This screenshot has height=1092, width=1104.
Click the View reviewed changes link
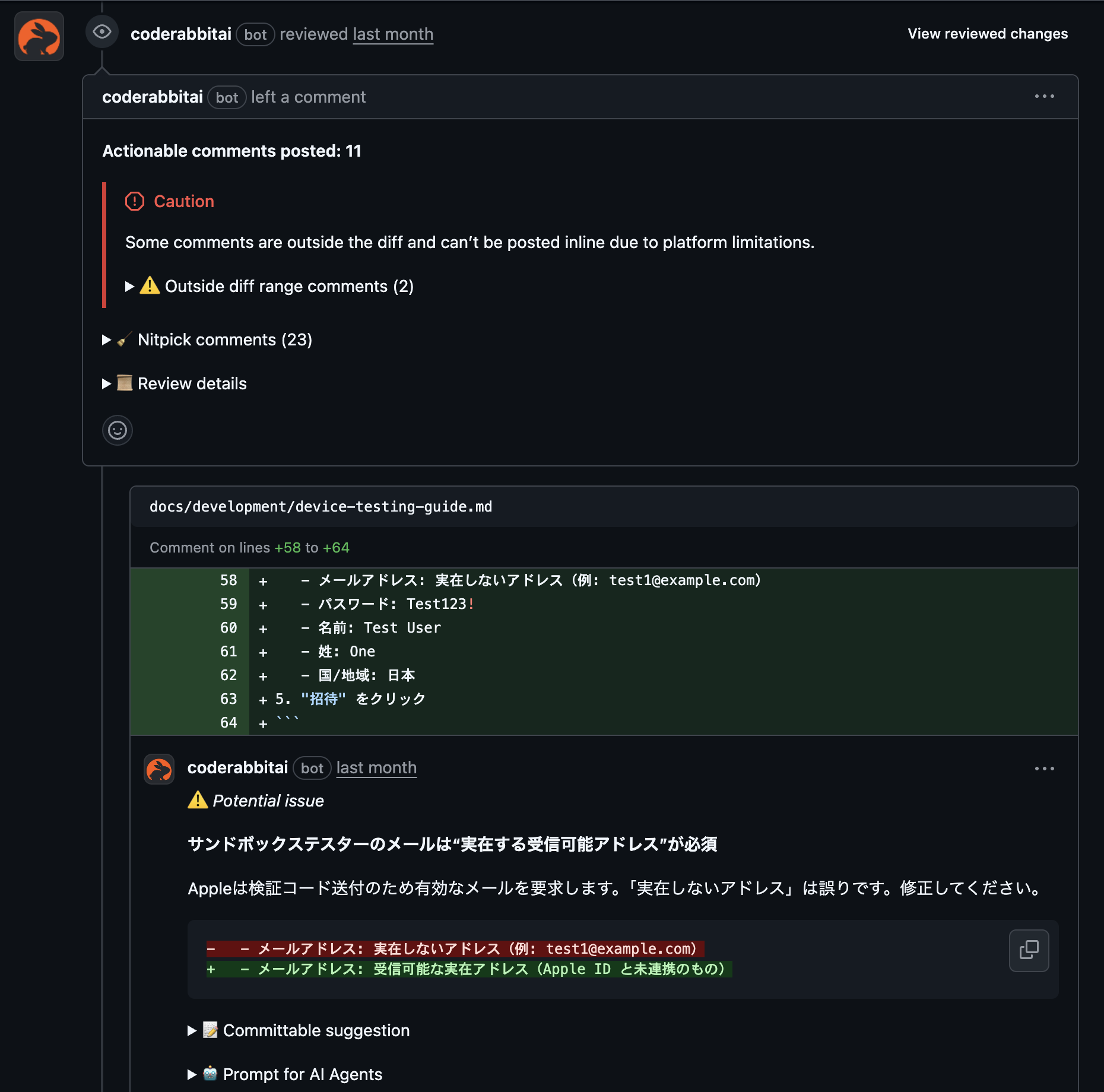tap(987, 34)
